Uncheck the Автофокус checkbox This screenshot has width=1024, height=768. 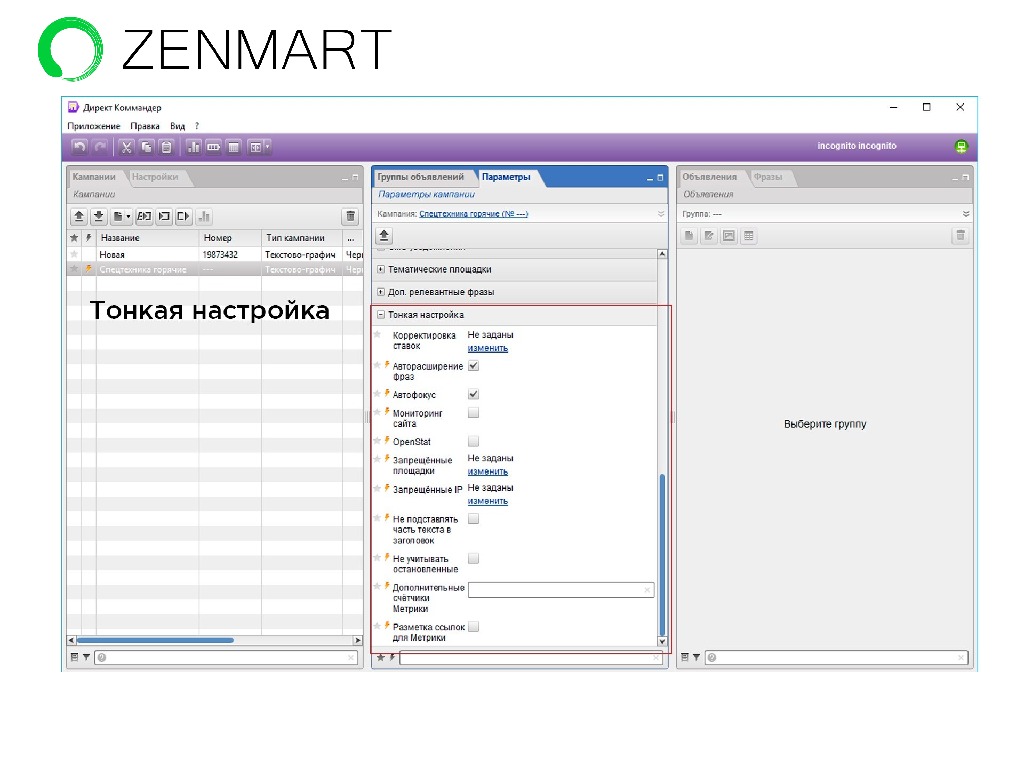click(473, 394)
